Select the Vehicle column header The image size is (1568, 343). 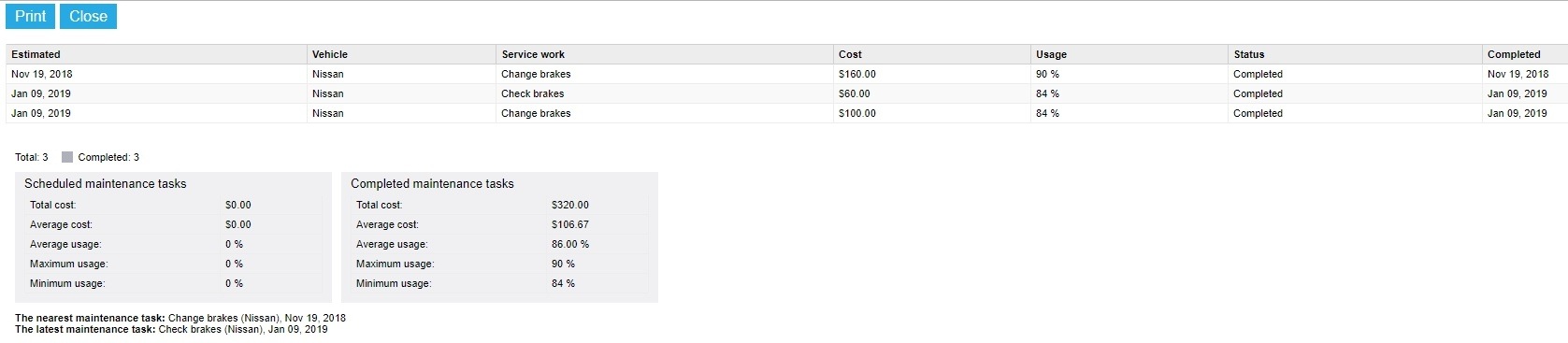coord(401,54)
